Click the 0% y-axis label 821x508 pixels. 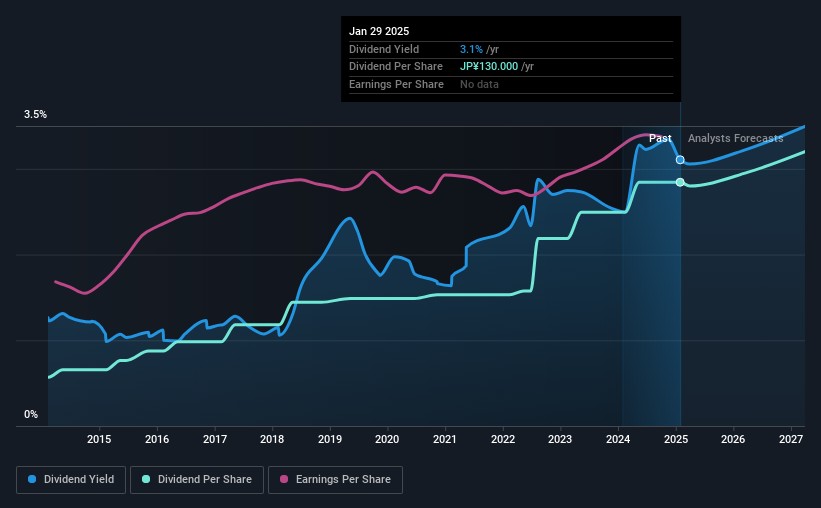31,414
